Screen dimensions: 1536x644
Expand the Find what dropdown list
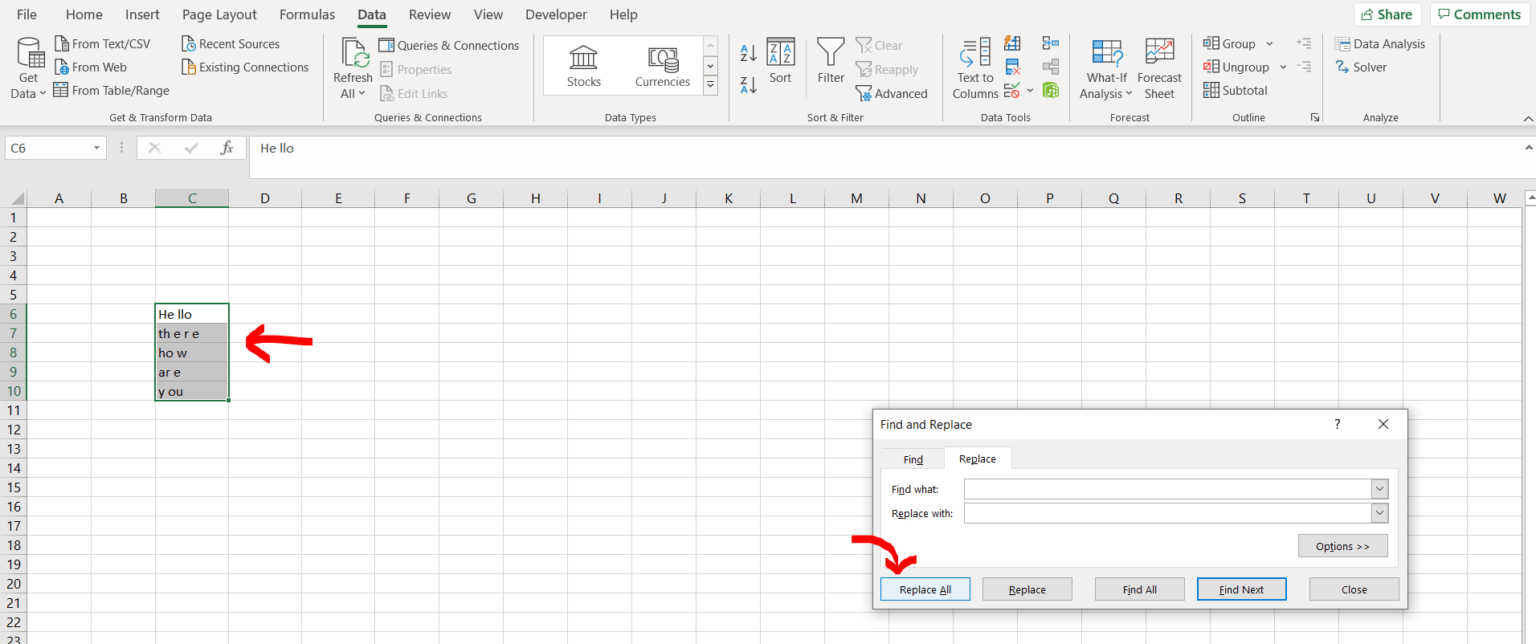click(x=1379, y=489)
